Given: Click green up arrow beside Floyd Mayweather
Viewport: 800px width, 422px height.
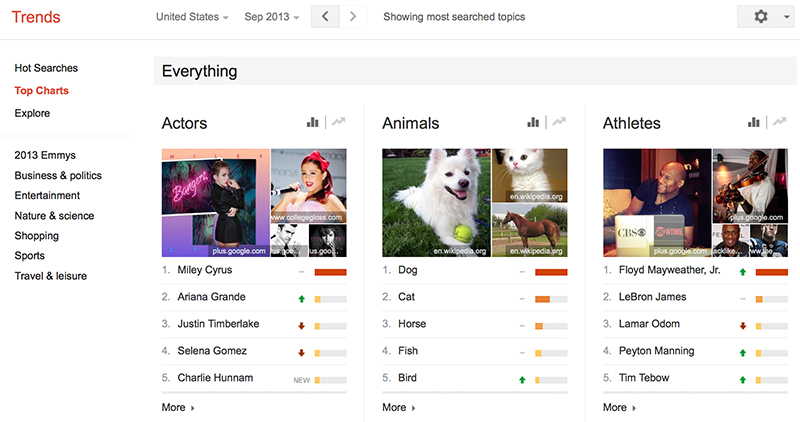Looking at the screenshot, I should 743,272.
